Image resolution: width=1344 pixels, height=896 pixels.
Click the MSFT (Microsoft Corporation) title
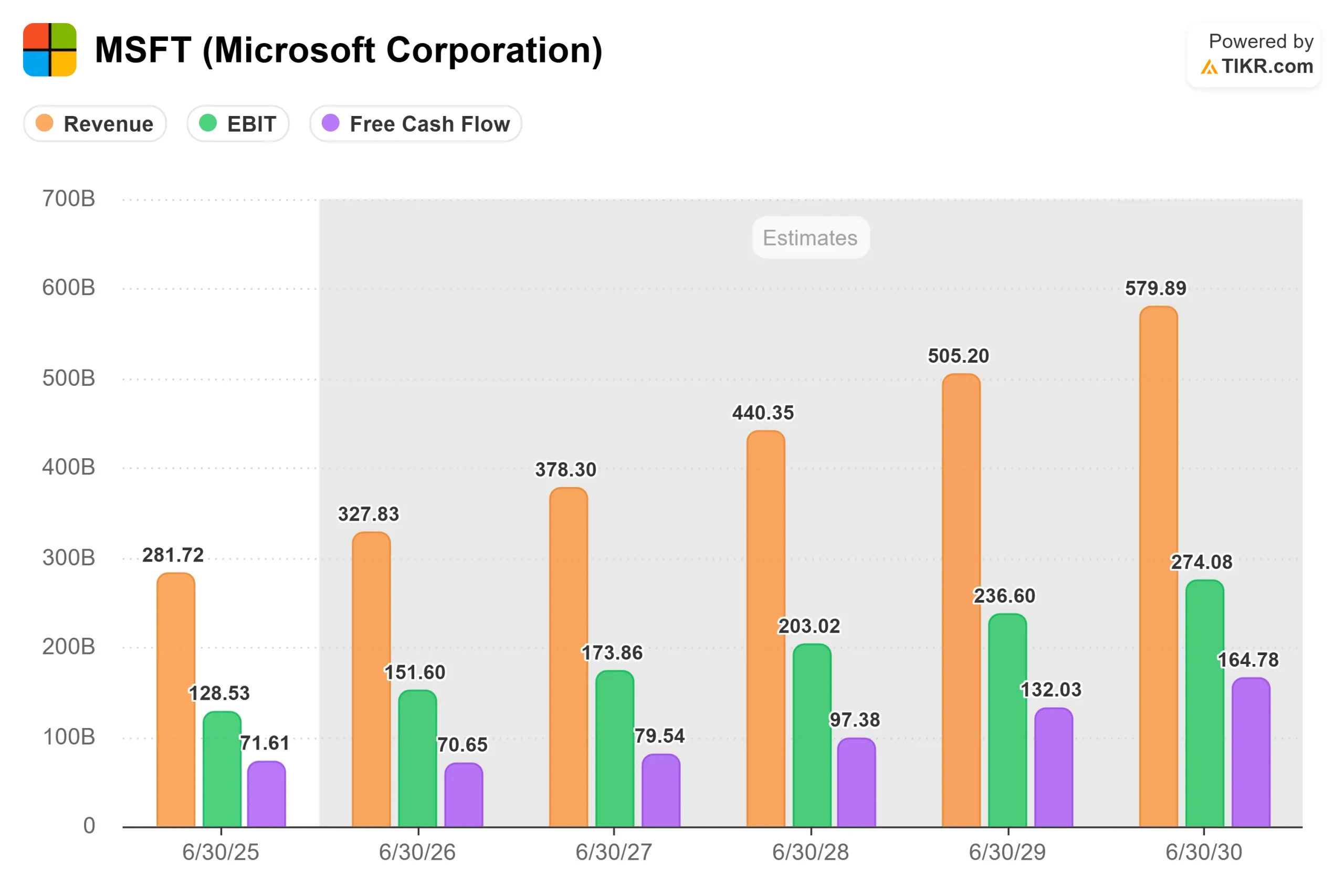click(x=349, y=50)
